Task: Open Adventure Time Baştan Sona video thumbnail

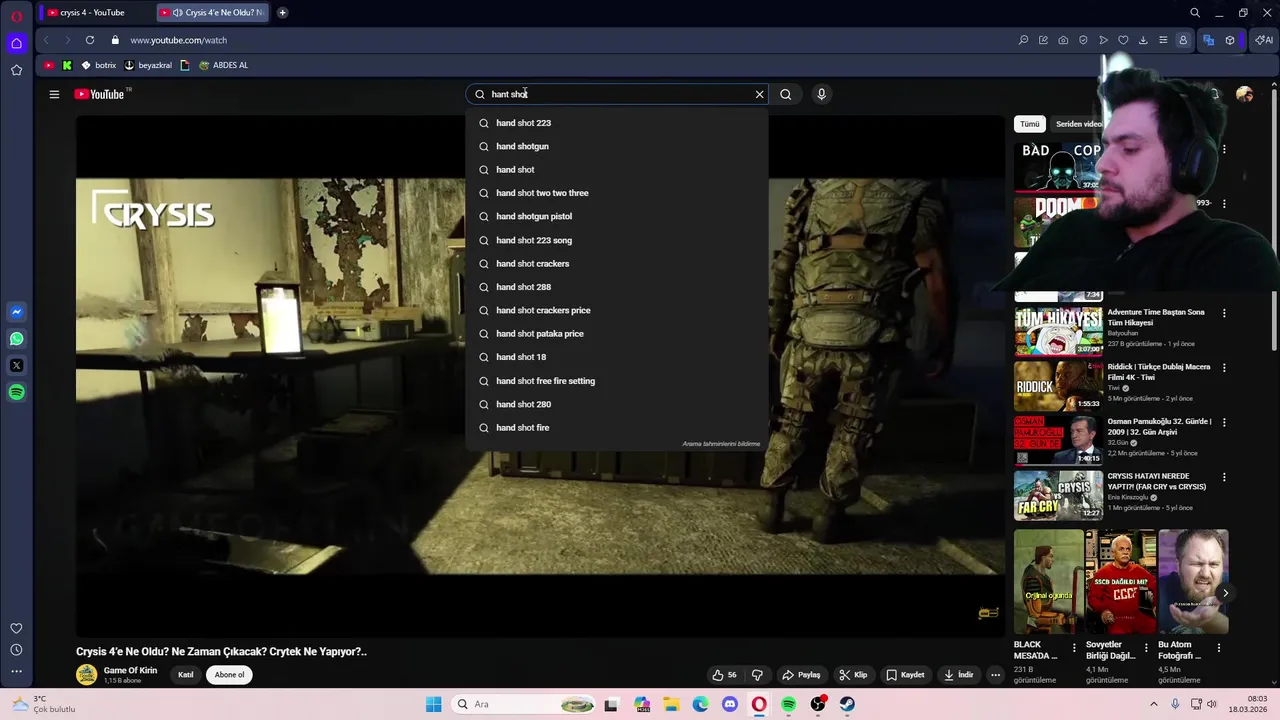Action: coord(1058,330)
